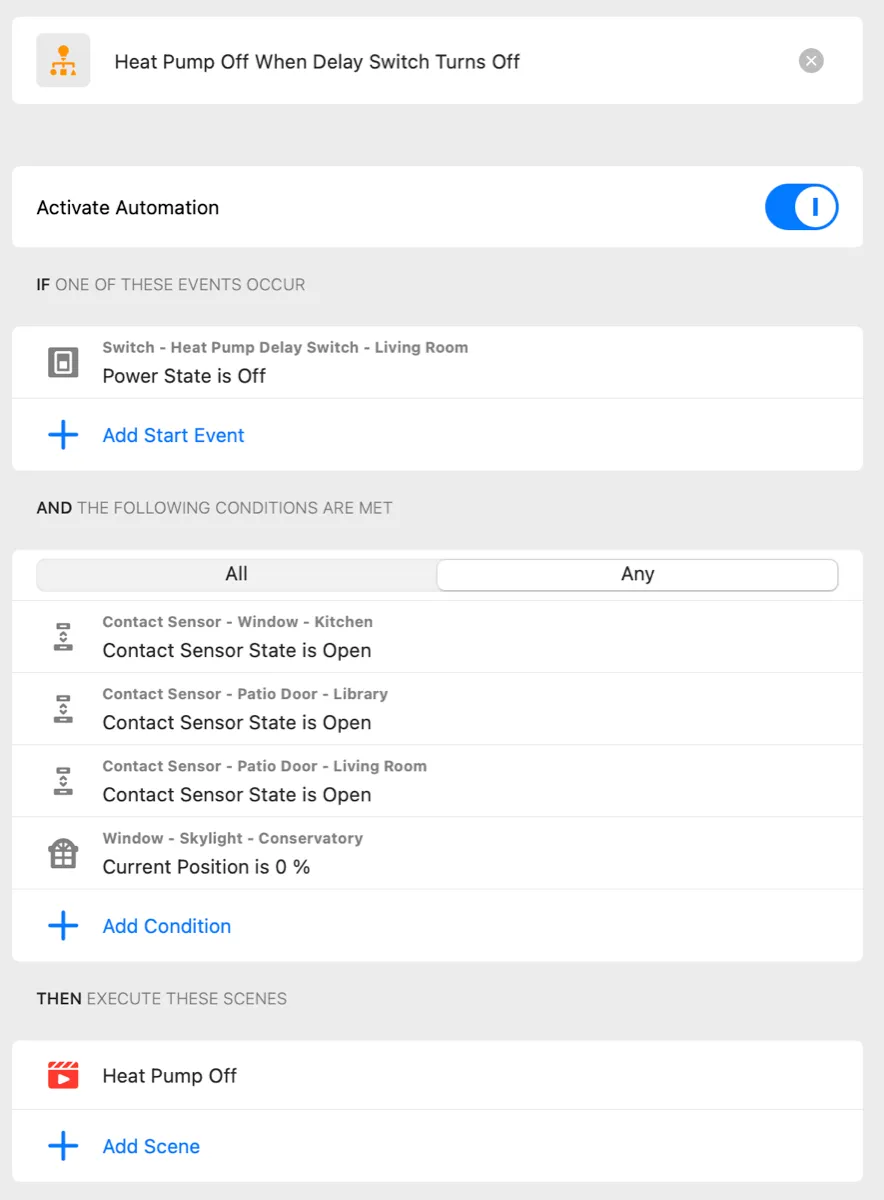
Task: Open the Heat Pump Off scene
Action: [437, 1075]
